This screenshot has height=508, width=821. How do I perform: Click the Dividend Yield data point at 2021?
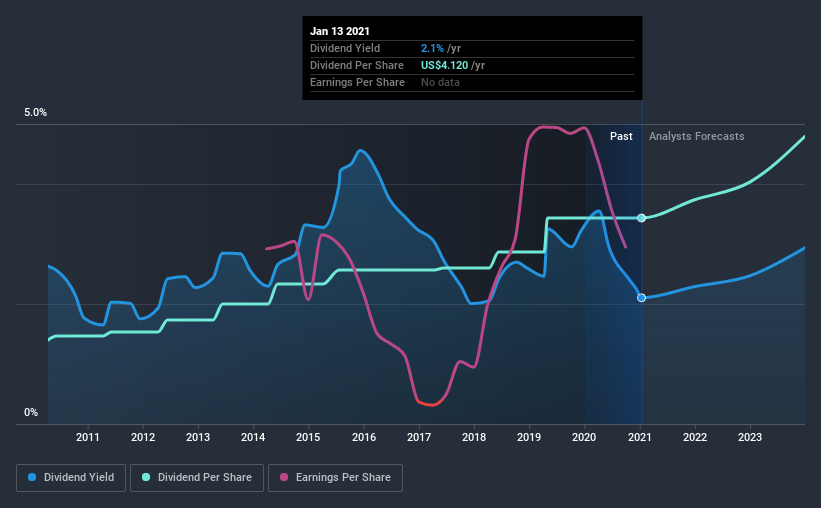tap(641, 297)
